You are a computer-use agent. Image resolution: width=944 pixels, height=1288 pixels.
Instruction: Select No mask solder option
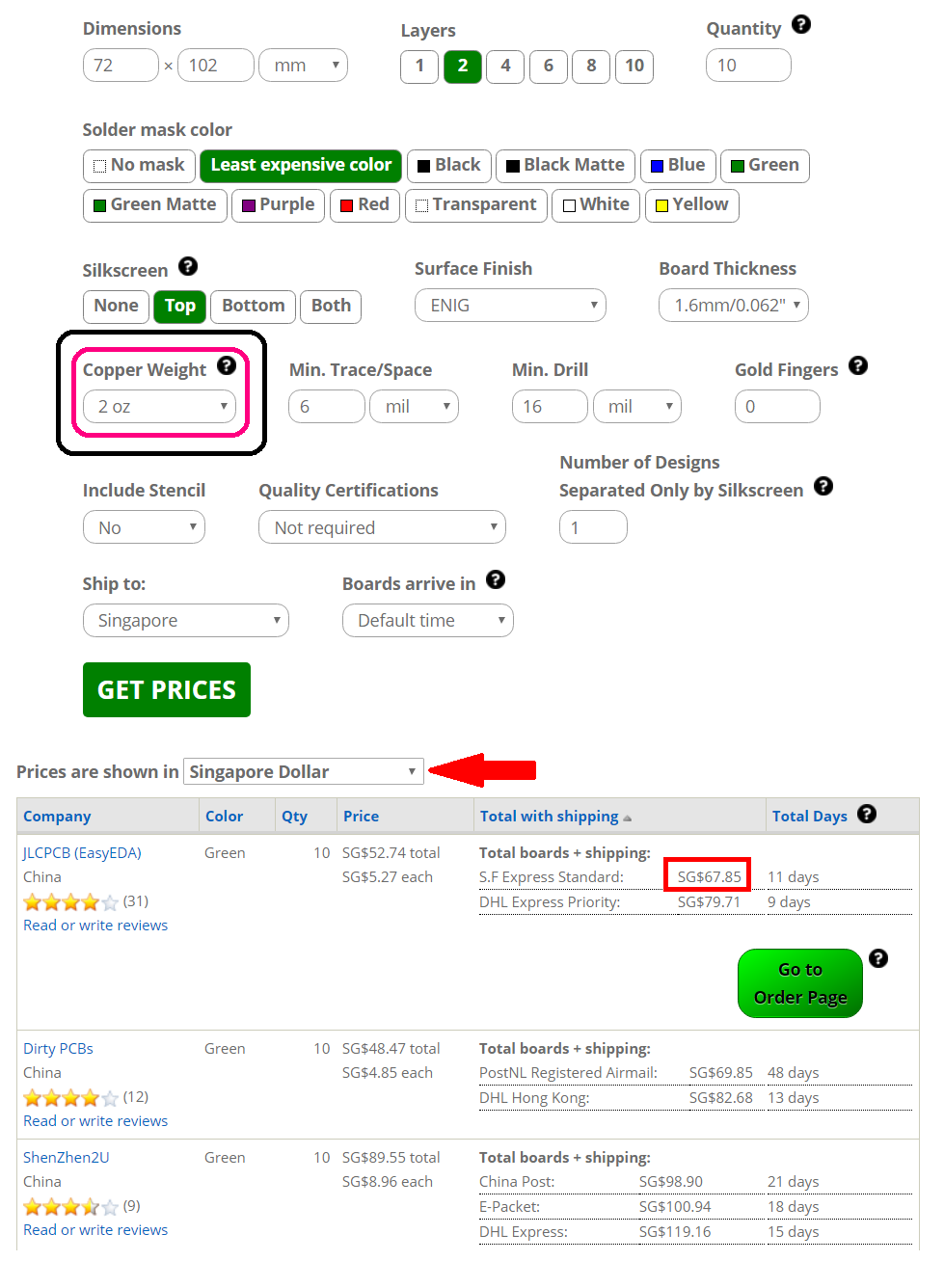point(140,166)
